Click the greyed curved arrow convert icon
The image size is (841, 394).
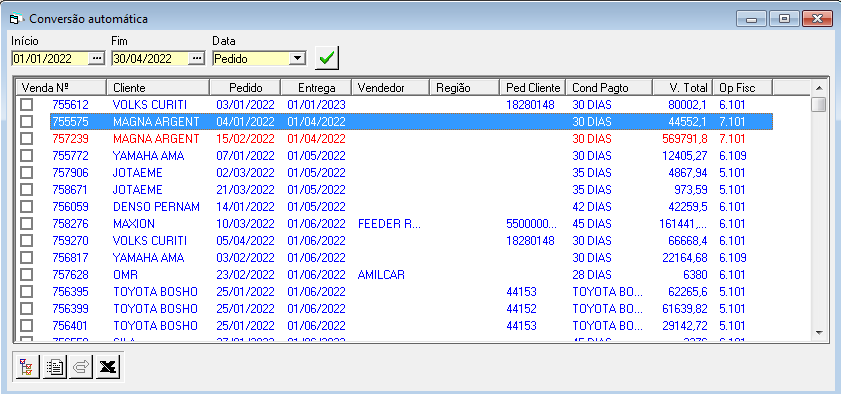click(x=81, y=367)
